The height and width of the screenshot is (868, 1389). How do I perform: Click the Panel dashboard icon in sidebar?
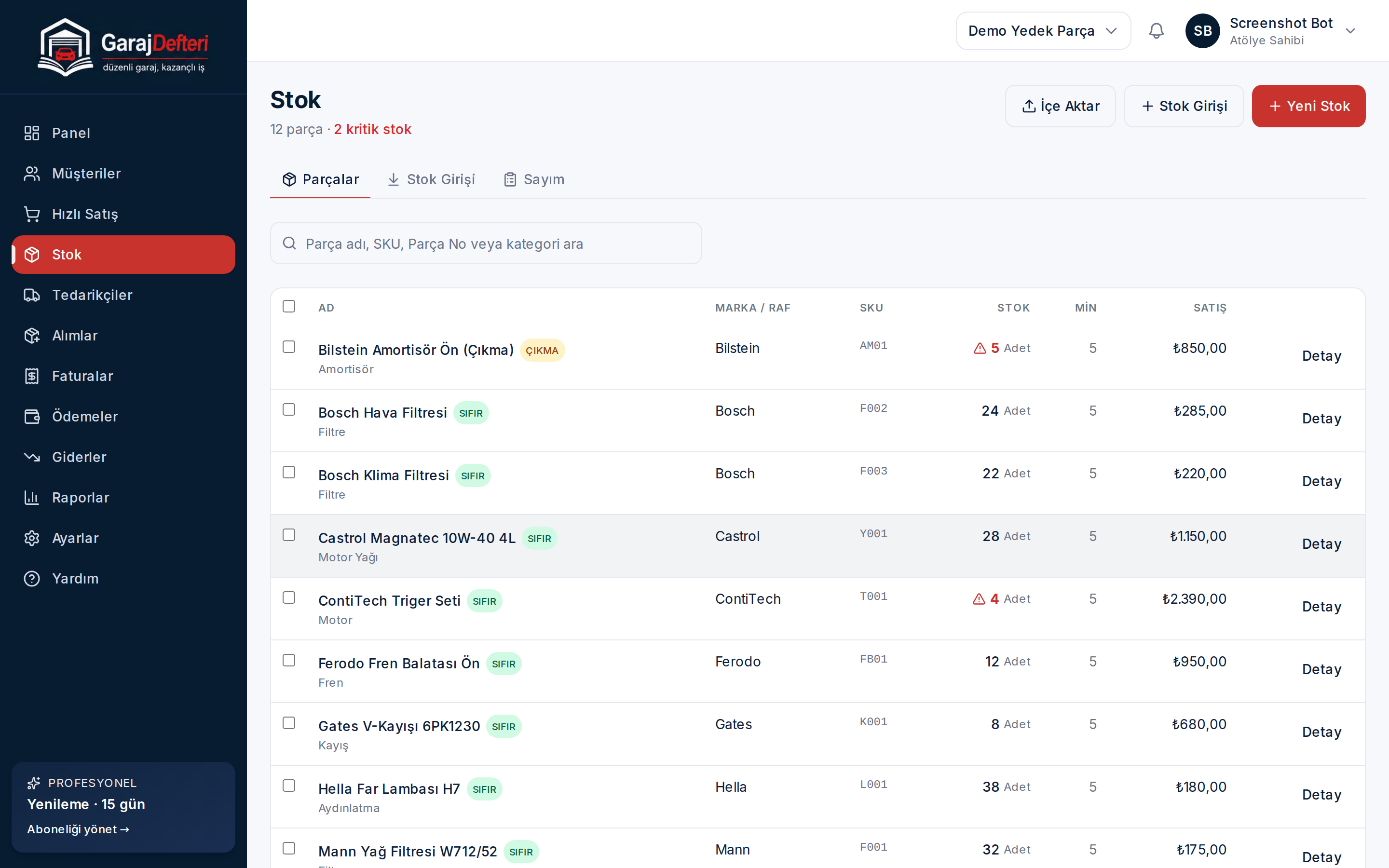point(31,133)
